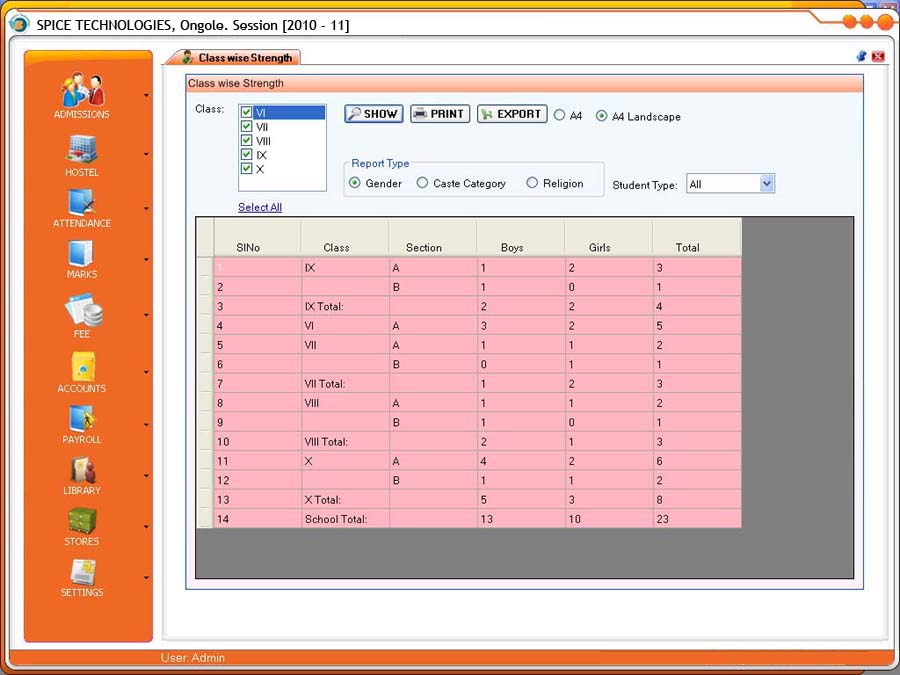The image size is (900, 675).
Task: Expand the Admissions menu arrow
Action: click(147, 96)
